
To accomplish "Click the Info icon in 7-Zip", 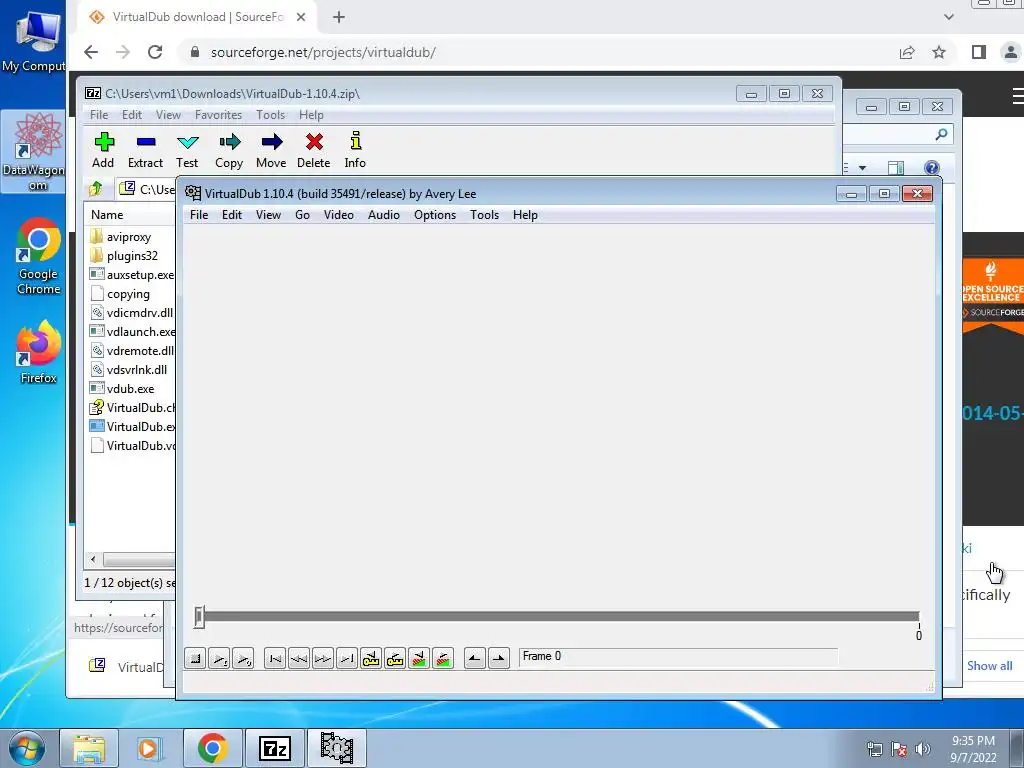I will 355,150.
